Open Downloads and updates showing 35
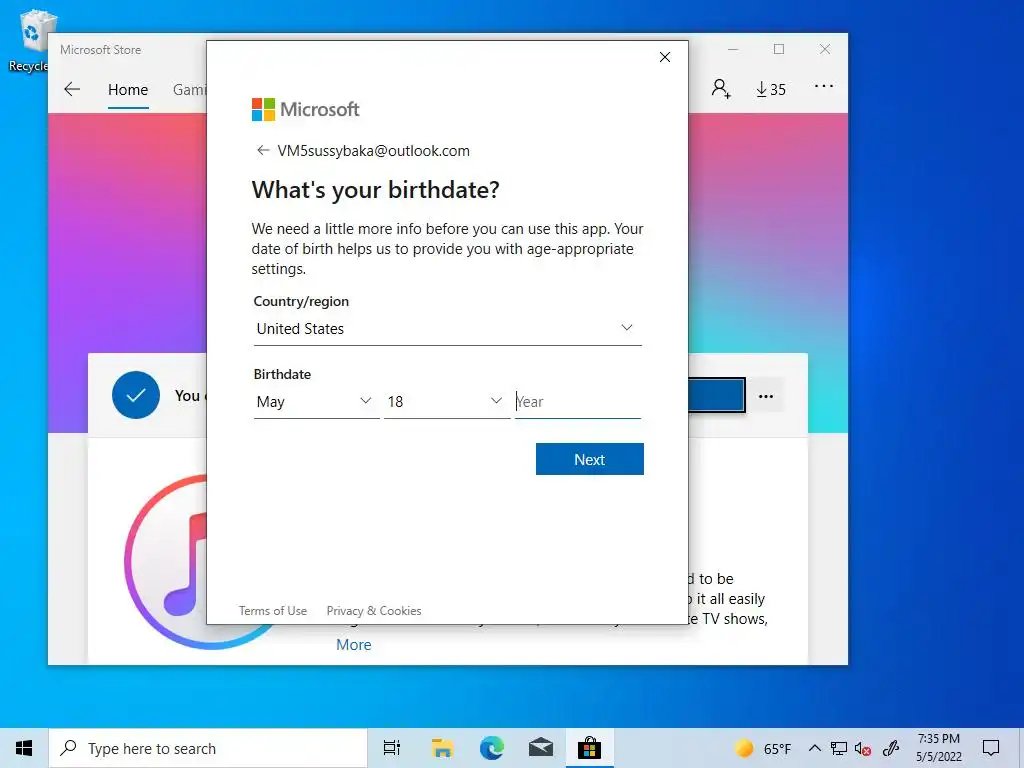1024x768 pixels. tap(771, 89)
